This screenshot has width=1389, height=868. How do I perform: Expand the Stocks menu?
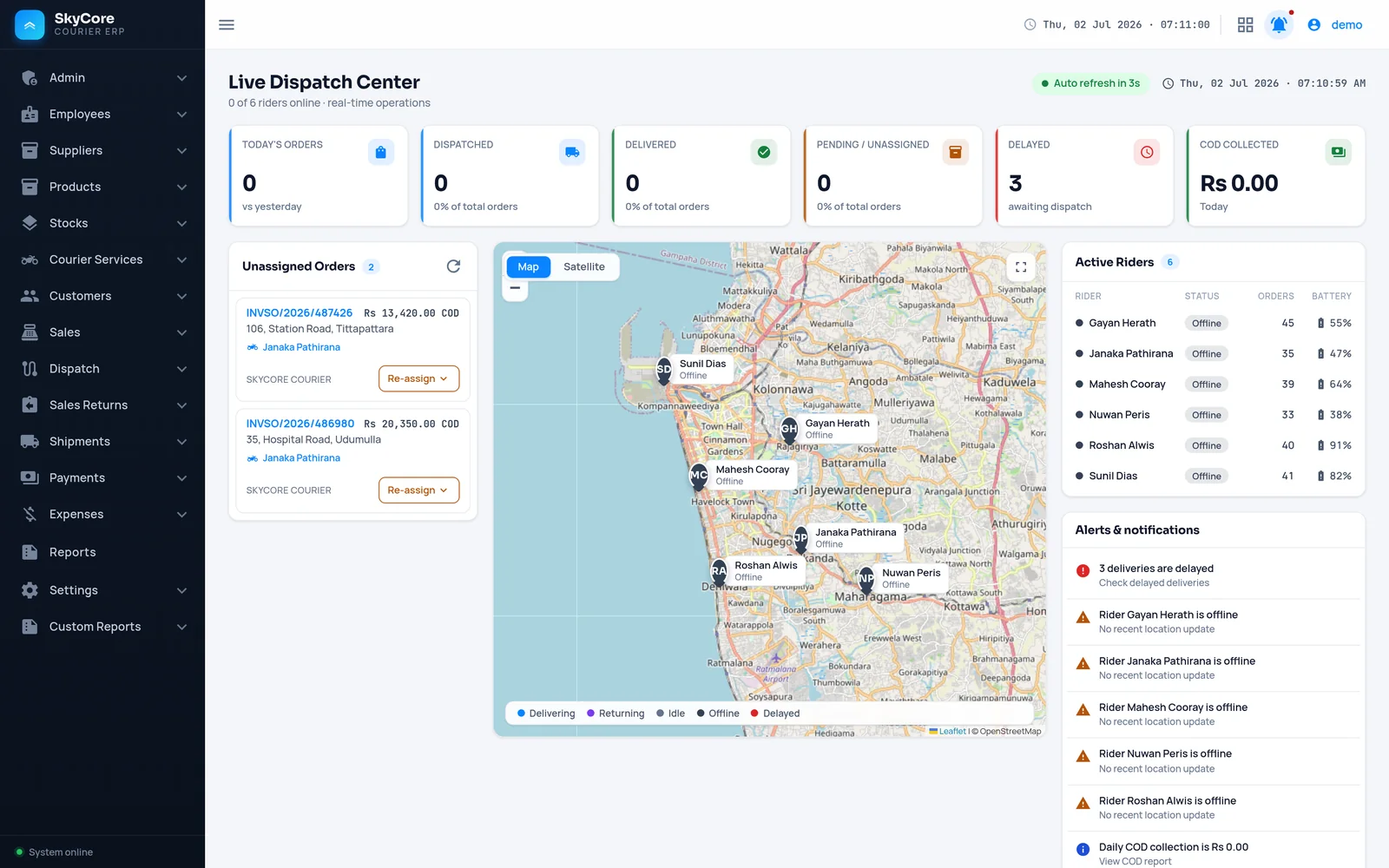point(102,224)
